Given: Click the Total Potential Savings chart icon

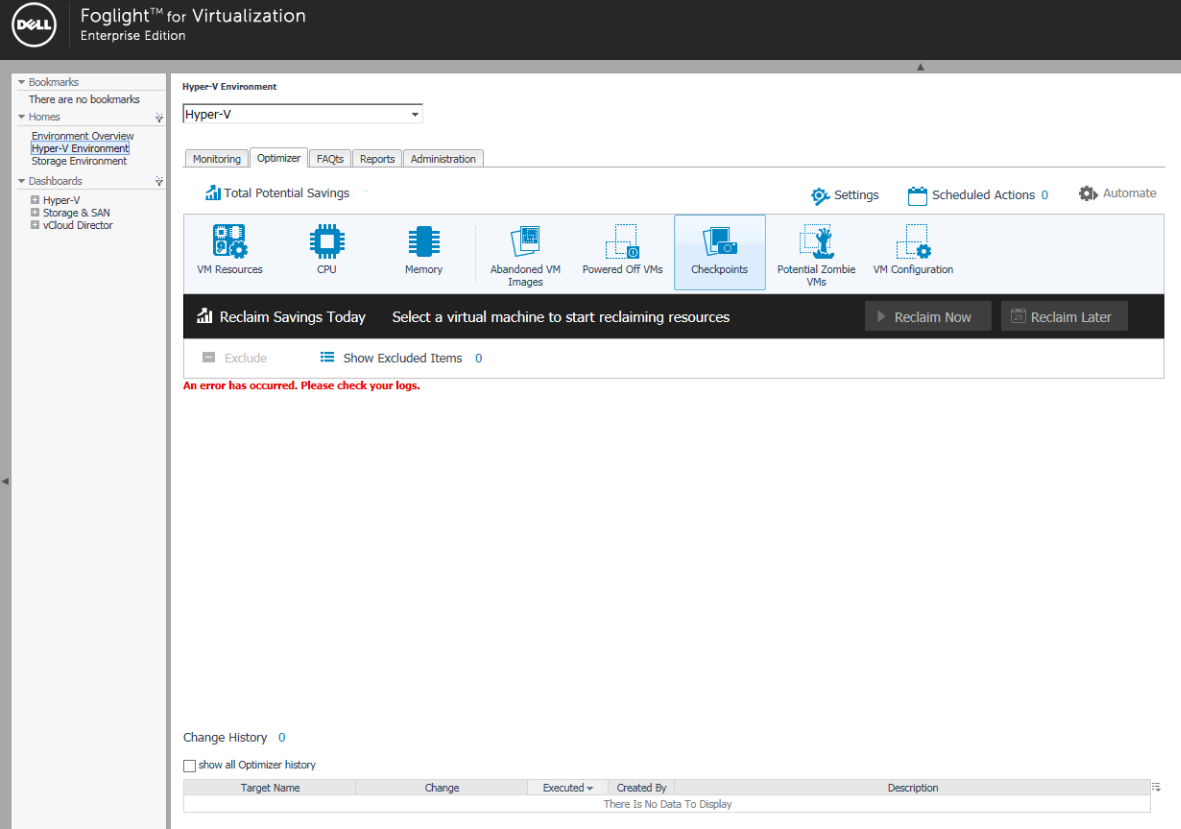Looking at the screenshot, I should (212, 193).
